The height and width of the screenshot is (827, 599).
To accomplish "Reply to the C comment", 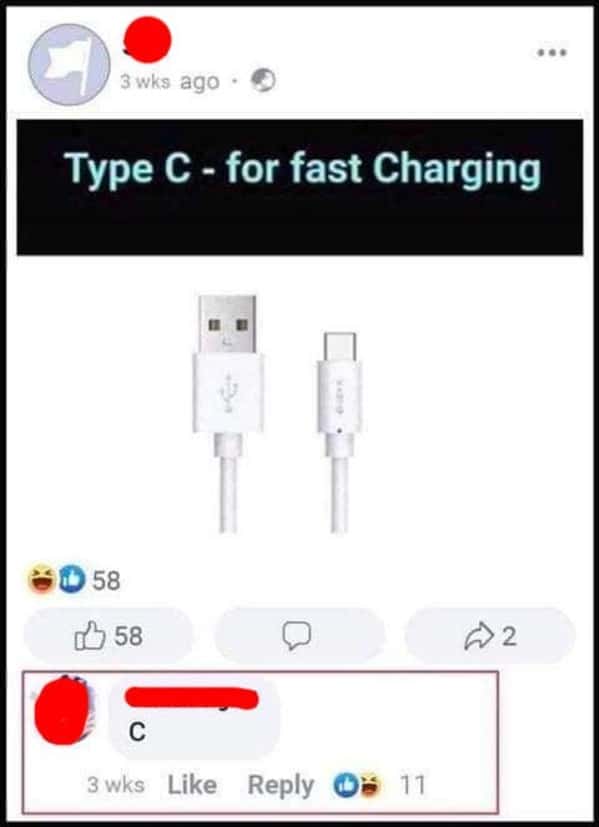I will point(281,785).
